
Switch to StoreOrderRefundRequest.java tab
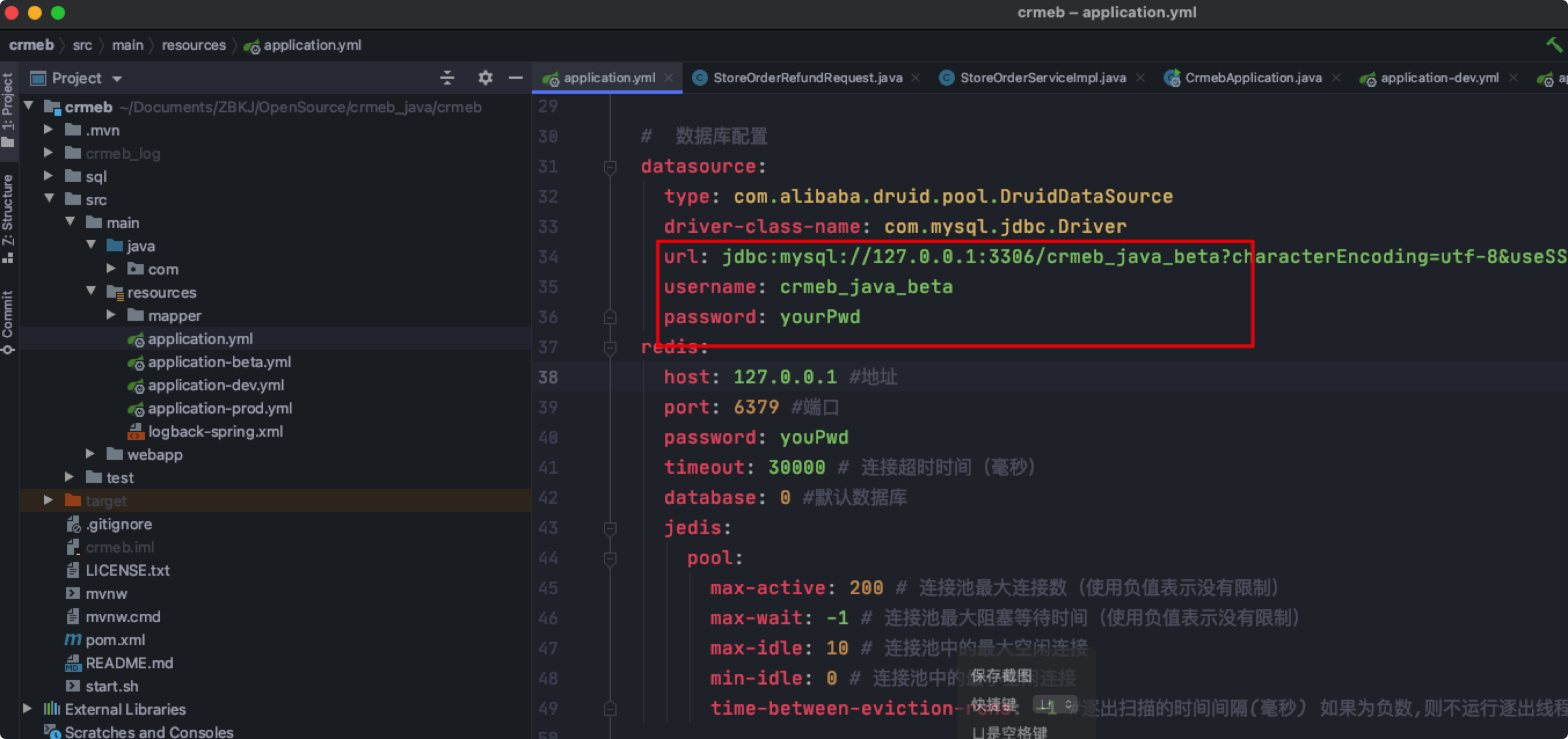[x=807, y=78]
